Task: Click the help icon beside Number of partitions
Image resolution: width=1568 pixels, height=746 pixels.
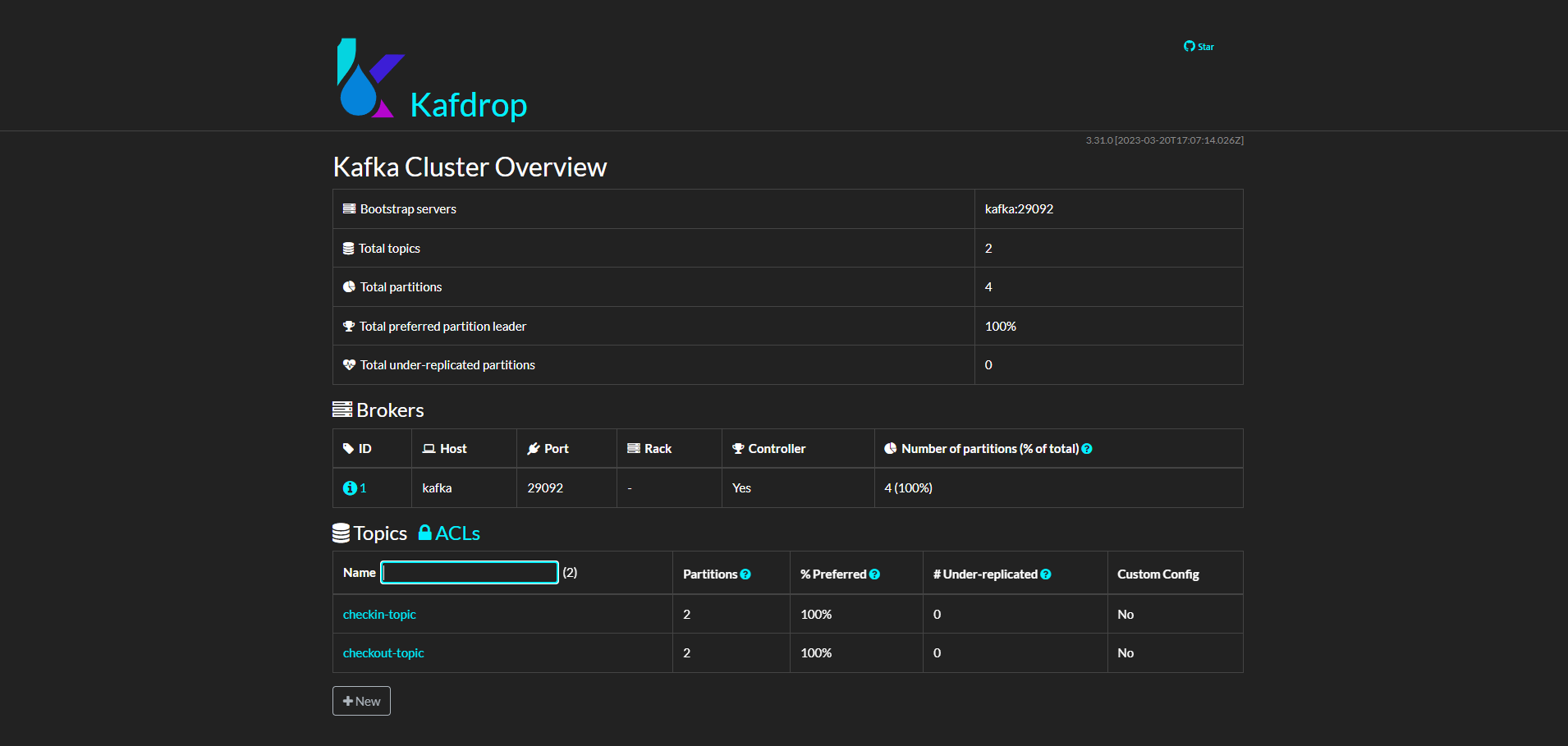Action: (x=1087, y=449)
